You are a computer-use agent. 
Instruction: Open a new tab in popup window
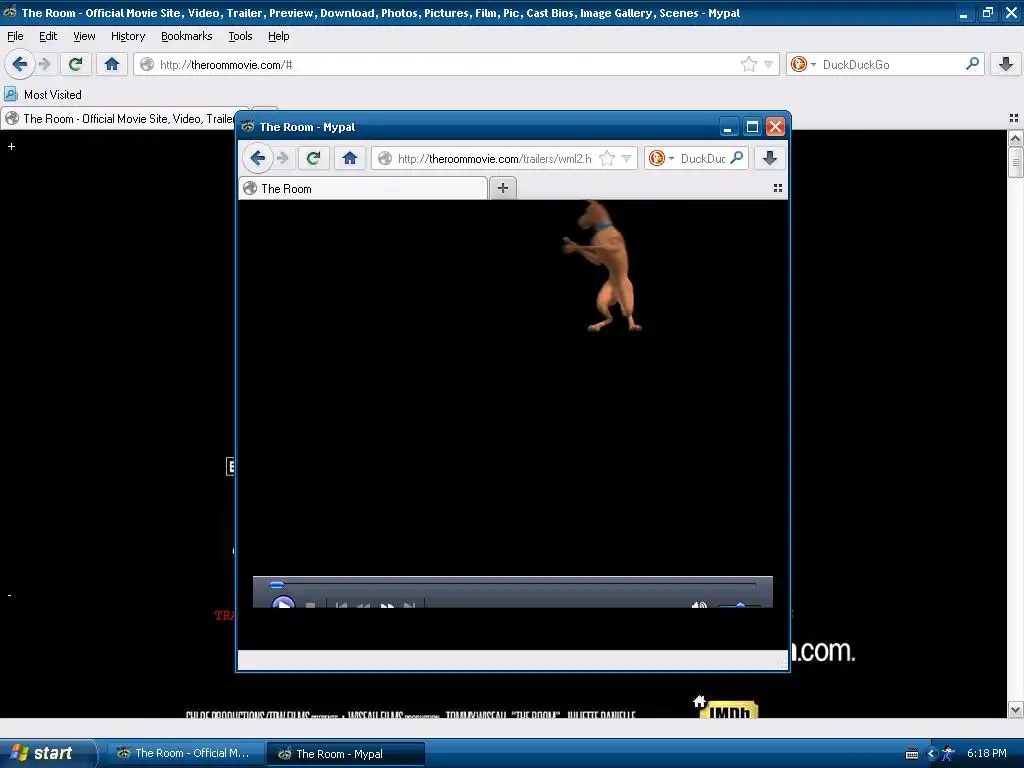tap(502, 188)
